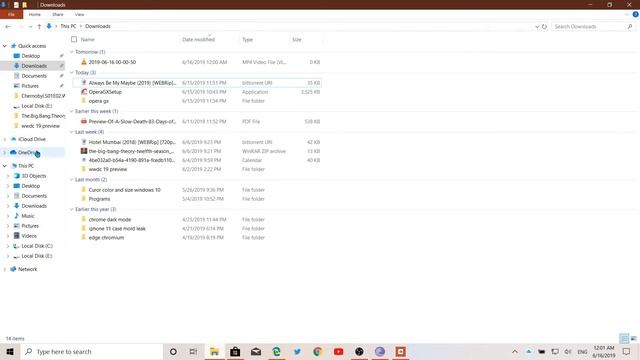Collapse the Today (3) group
This screenshot has width=640, height=360.
coord(72,73)
